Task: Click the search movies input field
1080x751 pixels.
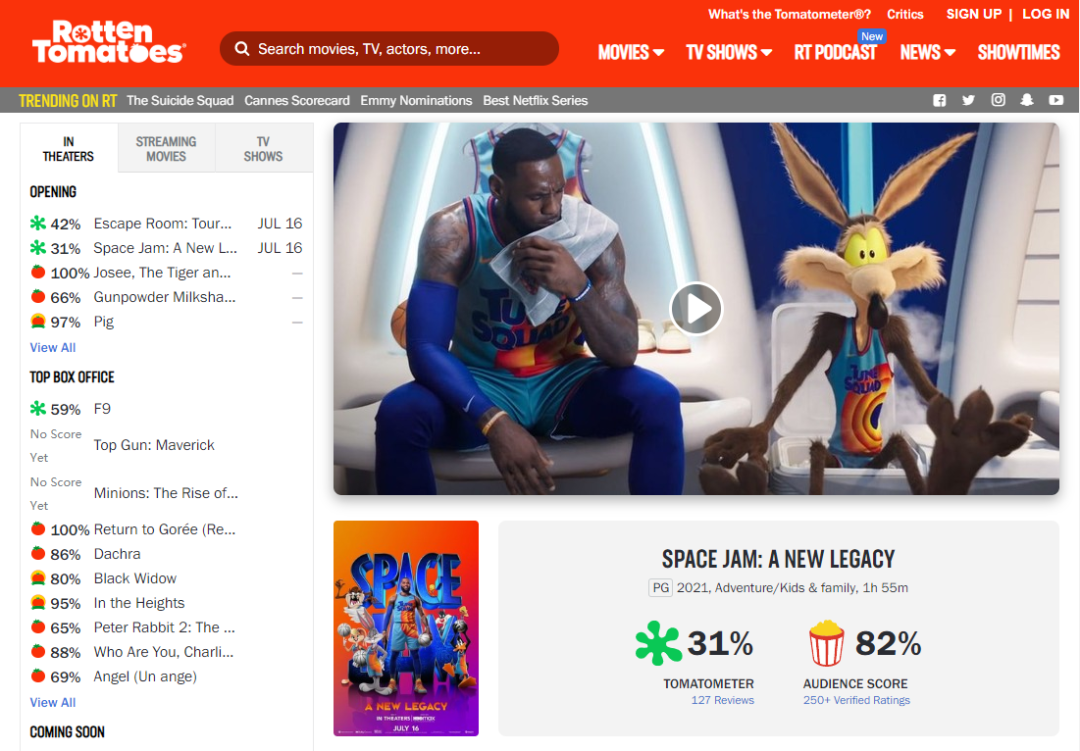Action: click(x=389, y=49)
